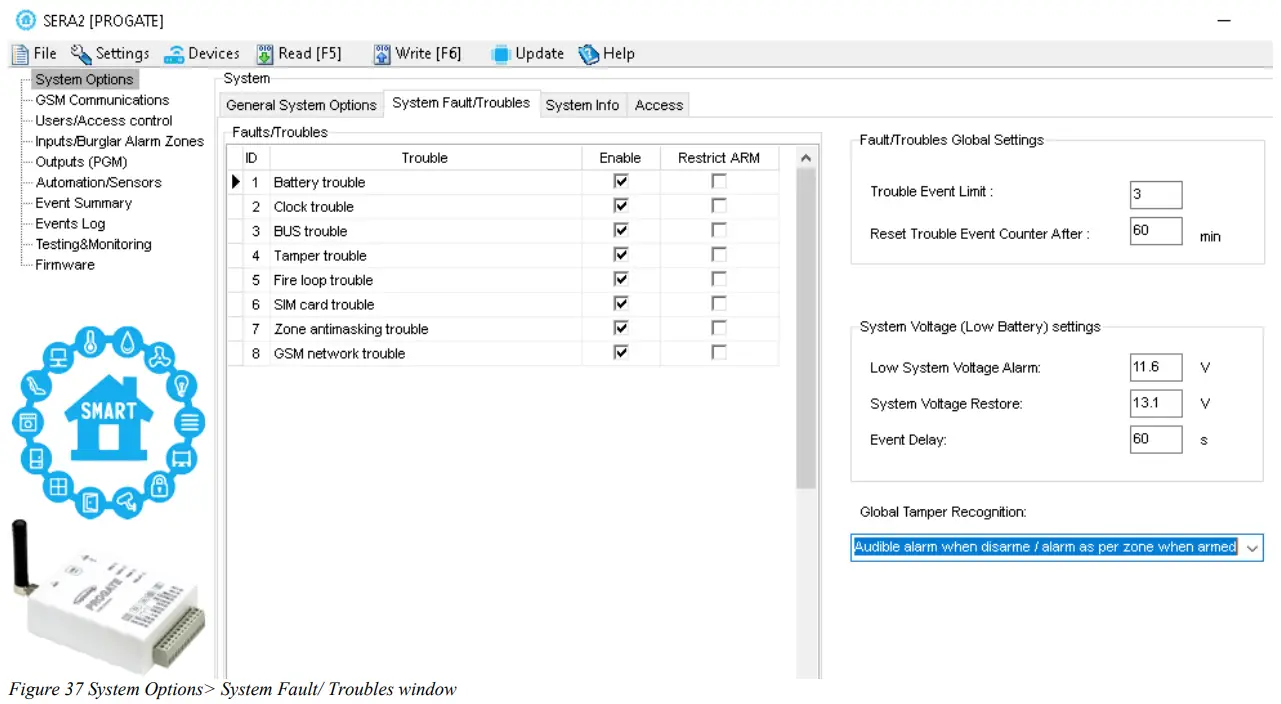Open Help from the toolbar
Viewport: 1281px width, 704px height.
tap(605, 54)
